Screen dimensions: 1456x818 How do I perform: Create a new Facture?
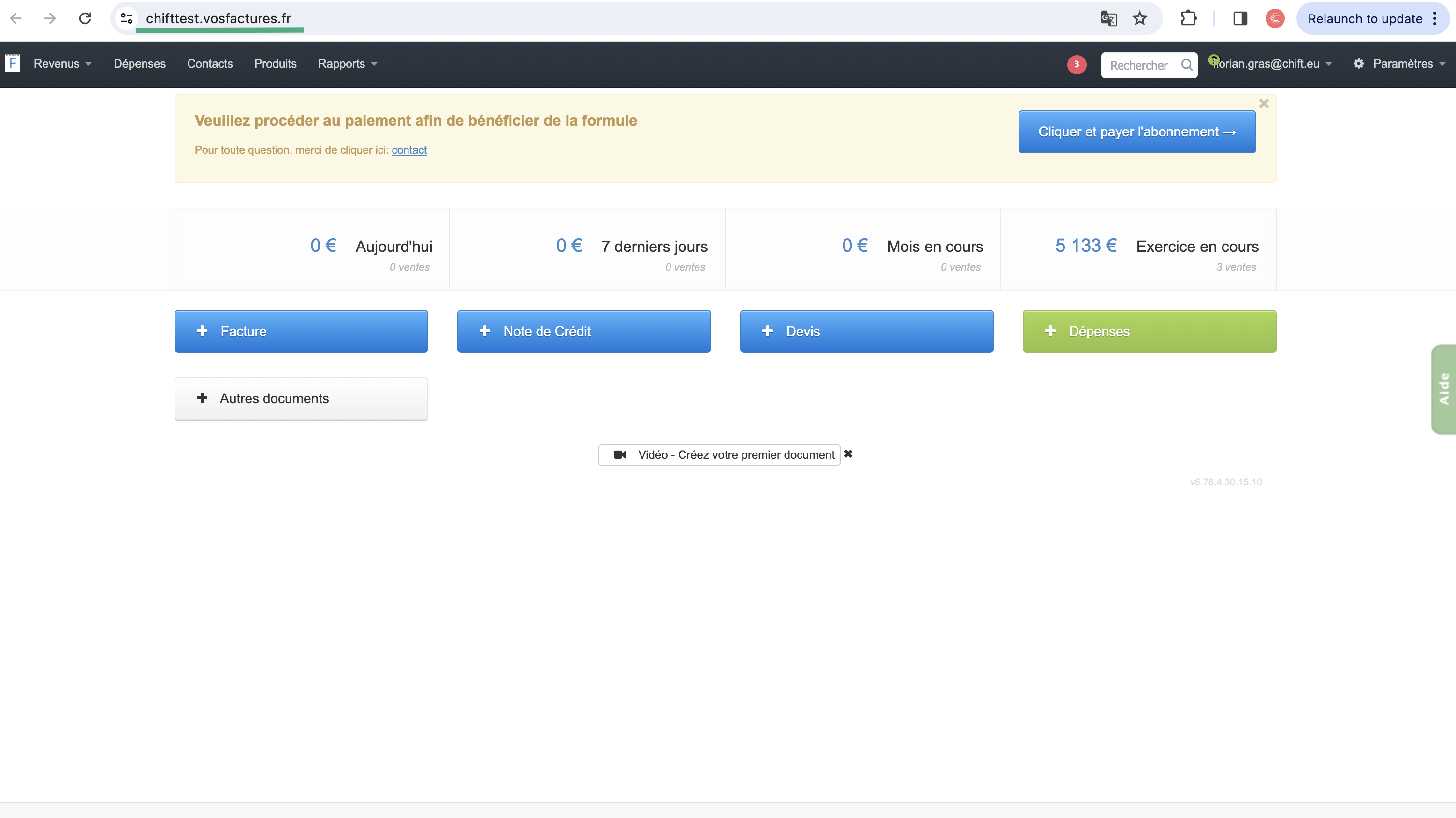301,331
